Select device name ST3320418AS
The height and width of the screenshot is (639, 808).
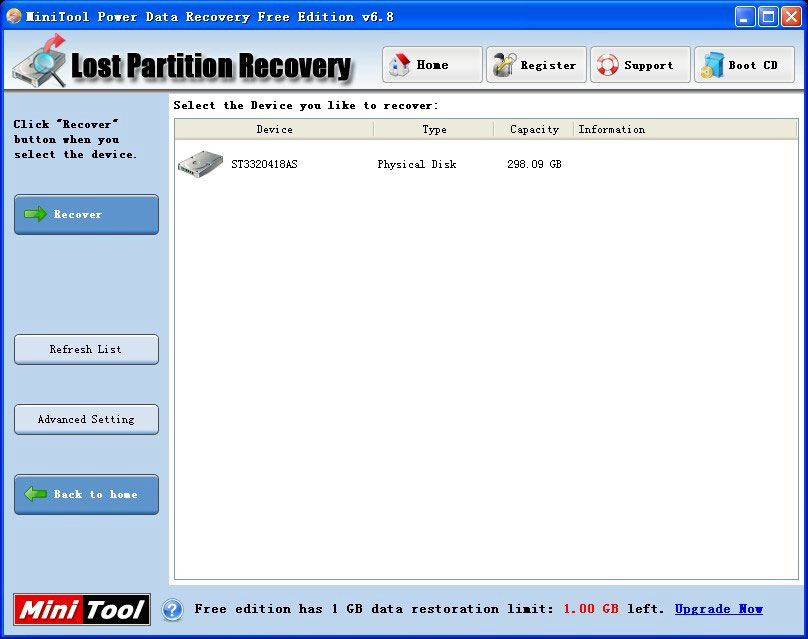(264, 164)
